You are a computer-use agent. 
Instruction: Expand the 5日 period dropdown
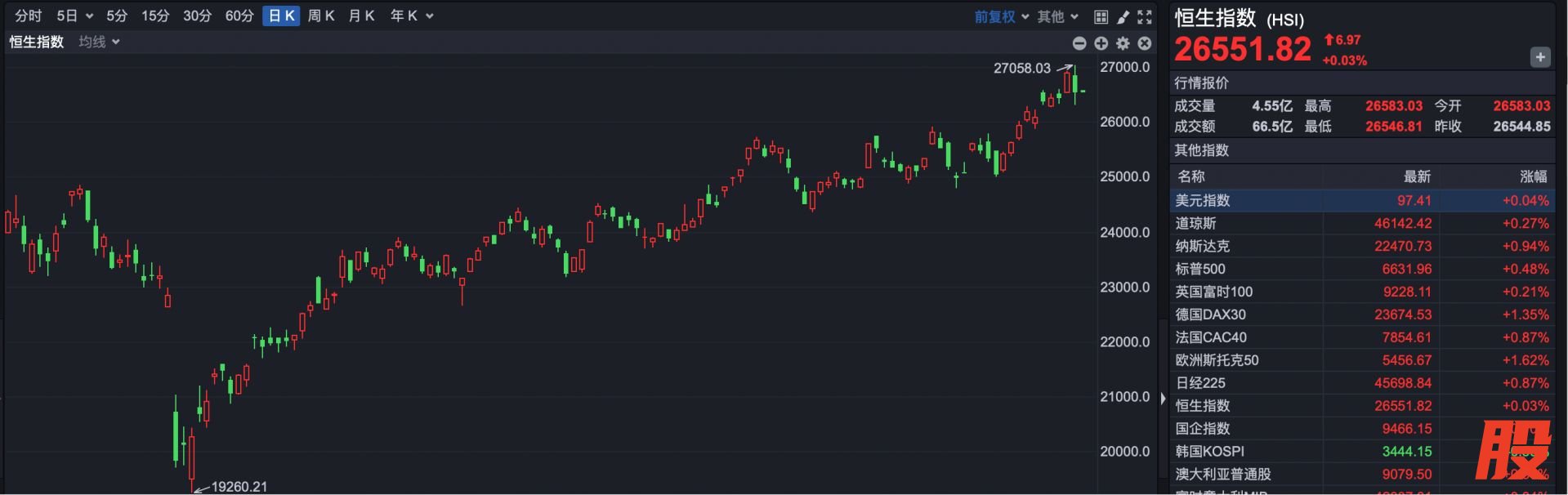(74, 16)
